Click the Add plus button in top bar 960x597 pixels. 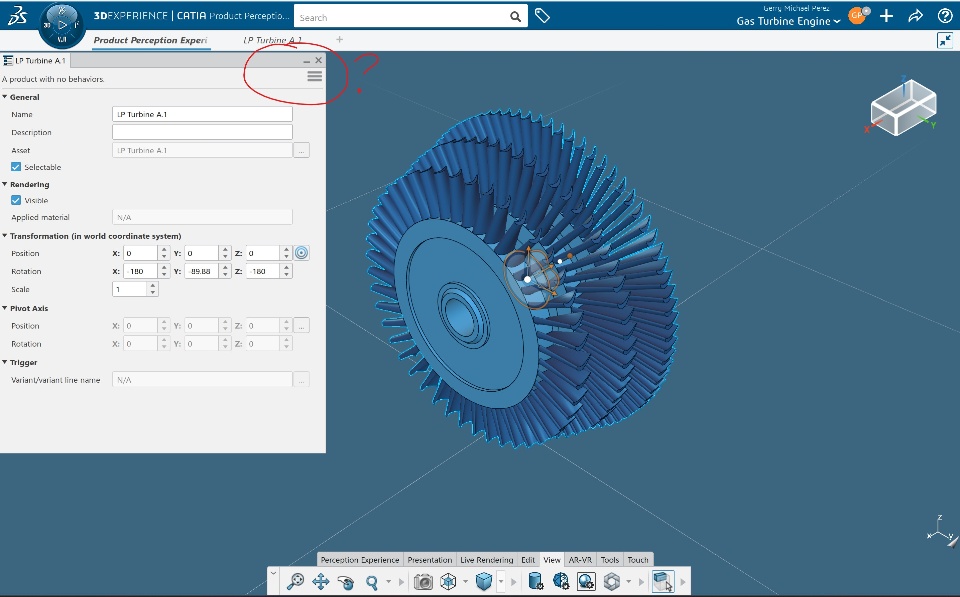pyautogui.click(x=886, y=16)
